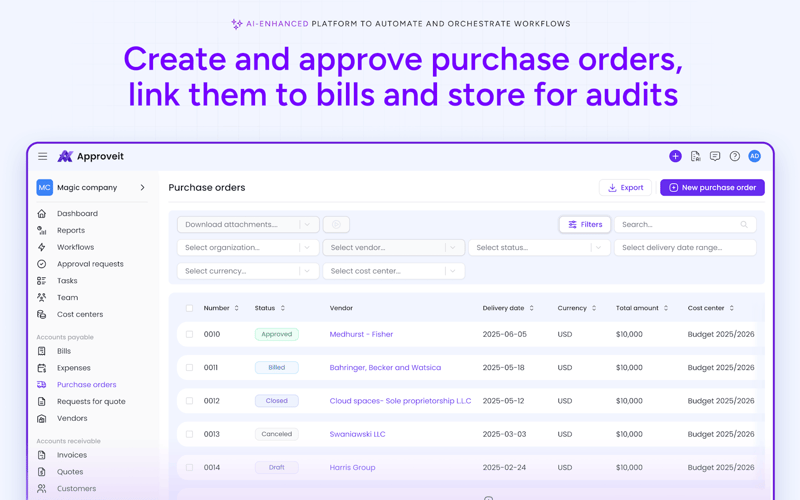Open Workflows in sidebar
Screen dimensions: 800x500
point(76,247)
